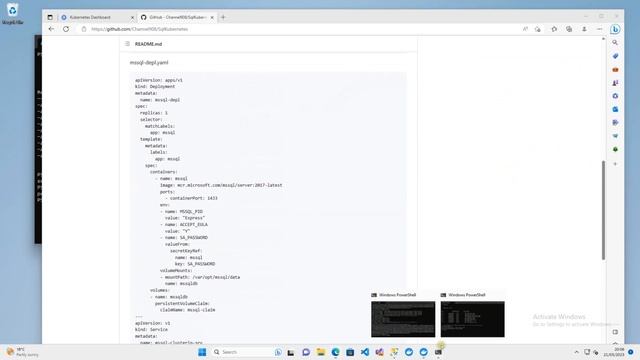Open the green tree icon in Edge sidebar
The width and height of the screenshot is (640, 360).
tap(615, 149)
